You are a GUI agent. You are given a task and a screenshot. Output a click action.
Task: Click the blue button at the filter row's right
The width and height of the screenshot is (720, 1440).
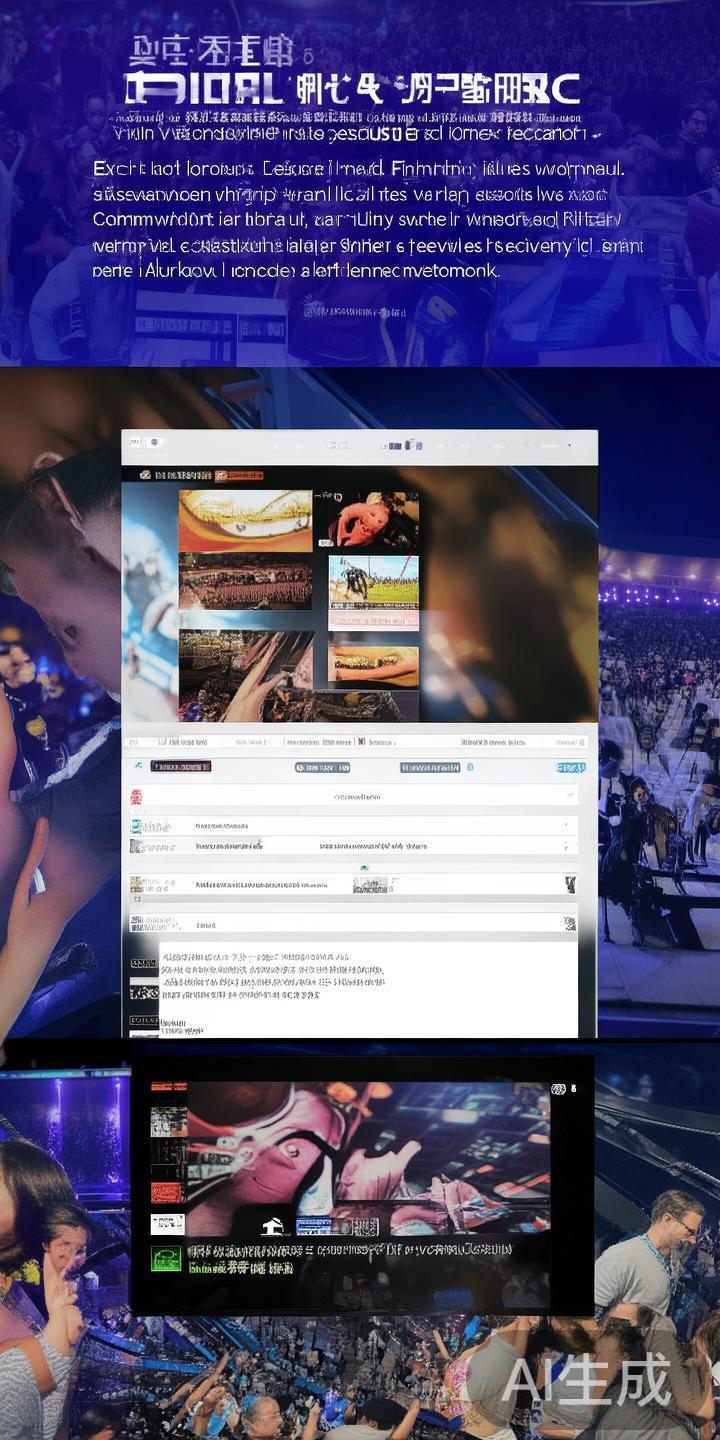click(x=570, y=767)
